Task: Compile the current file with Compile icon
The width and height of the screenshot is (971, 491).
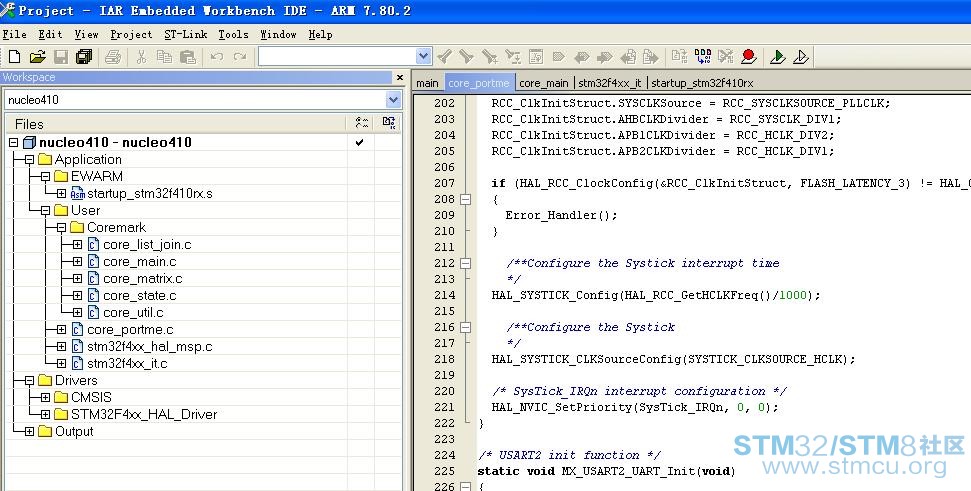Action: pyautogui.click(x=679, y=57)
